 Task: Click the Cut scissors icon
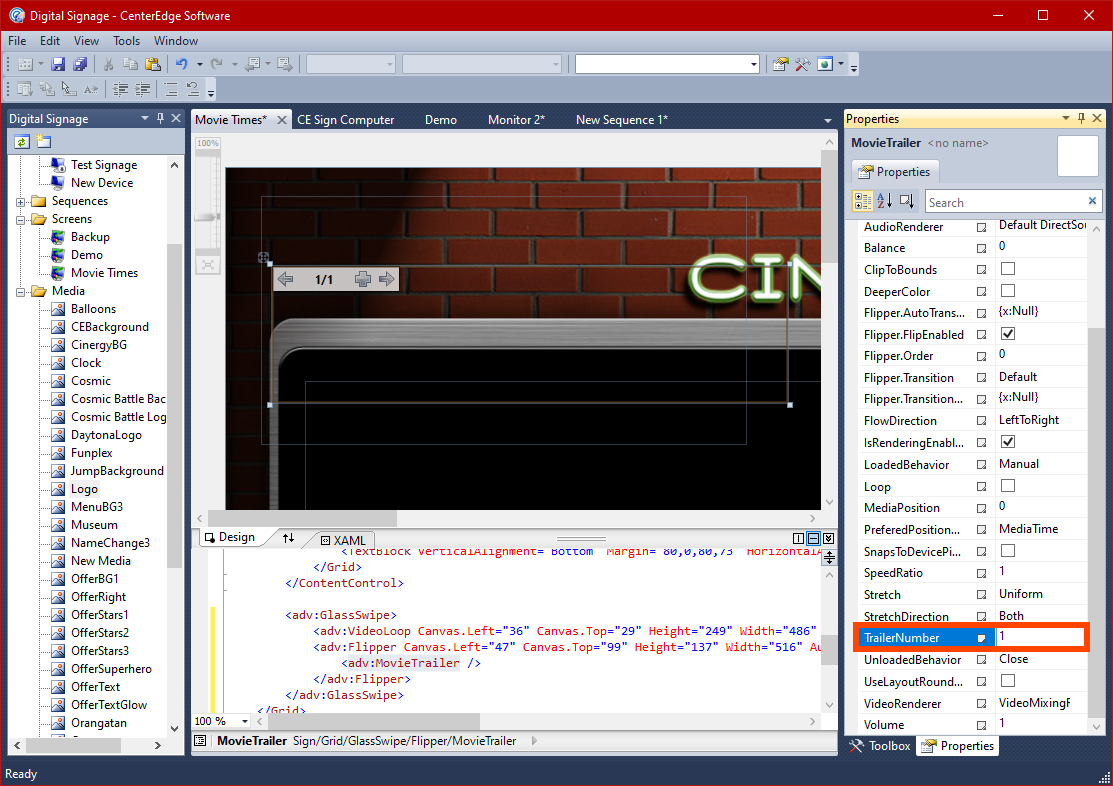[x=108, y=65]
